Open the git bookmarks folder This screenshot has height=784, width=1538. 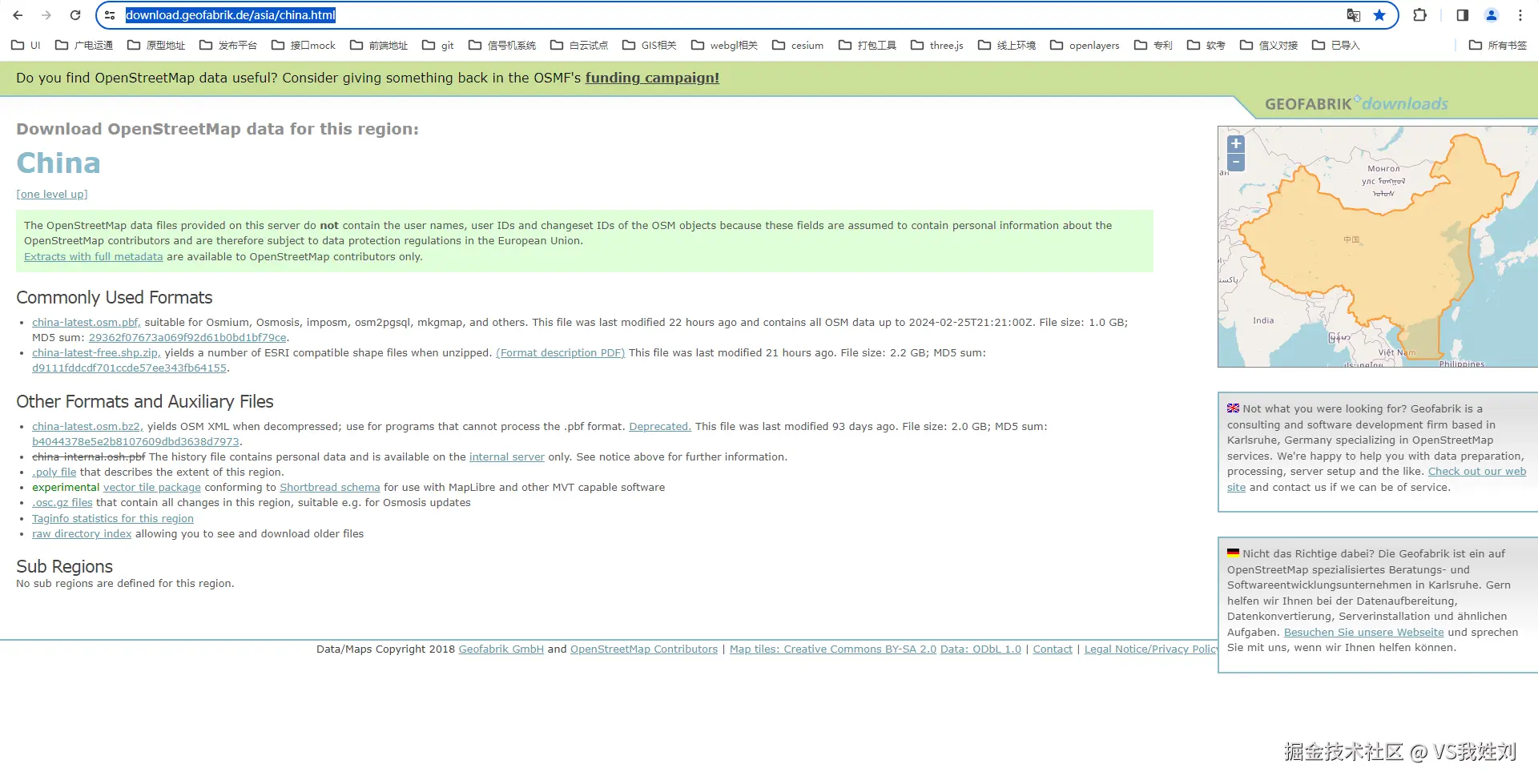click(438, 46)
